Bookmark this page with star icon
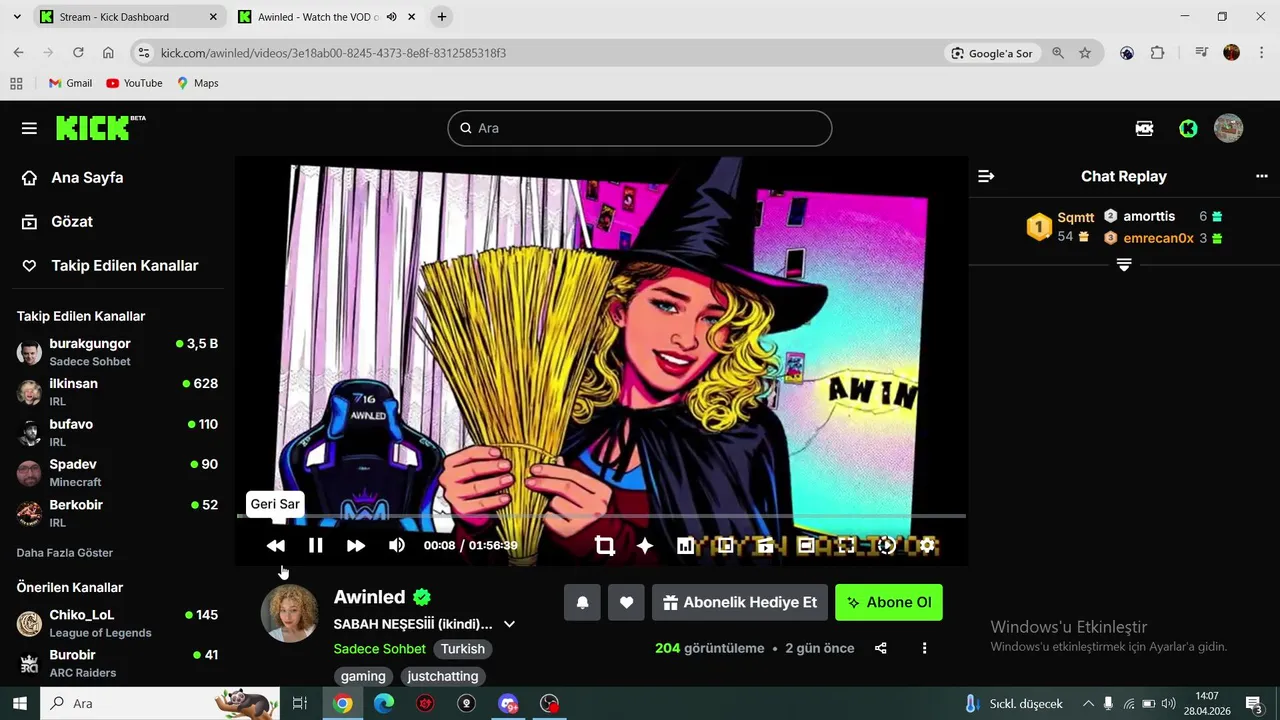Screen dimensions: 1280x720 [x=1085, y=53]
